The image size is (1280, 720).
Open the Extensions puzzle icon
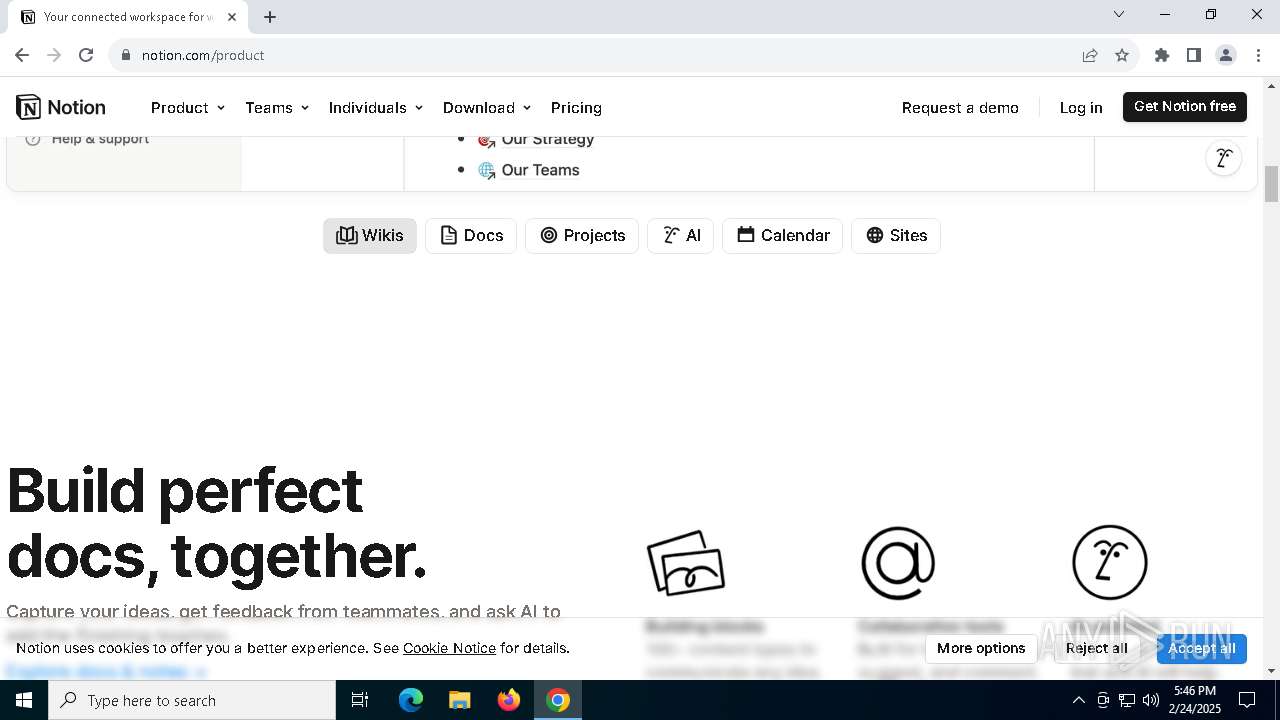(1162, 55)
